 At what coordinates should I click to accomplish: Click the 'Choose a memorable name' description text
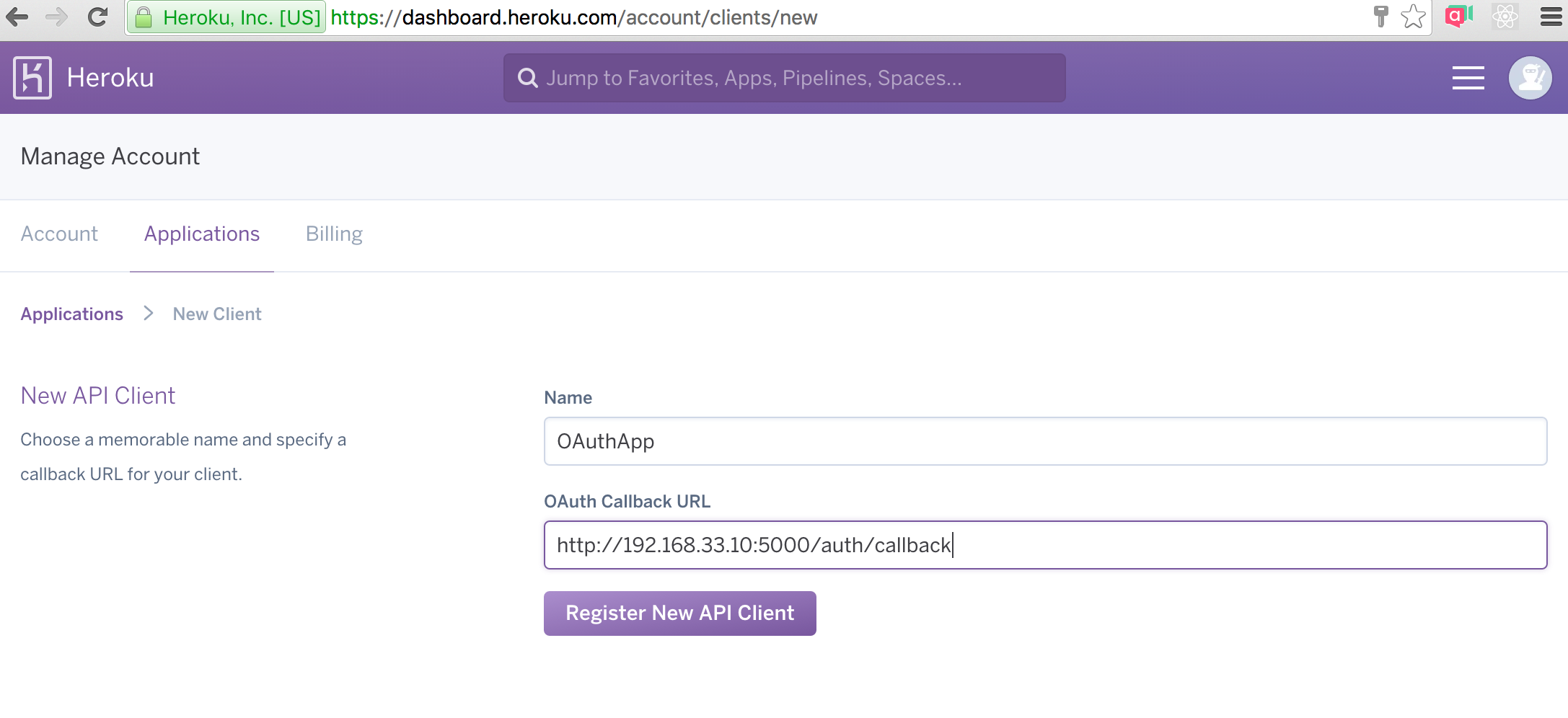(183, 457)
